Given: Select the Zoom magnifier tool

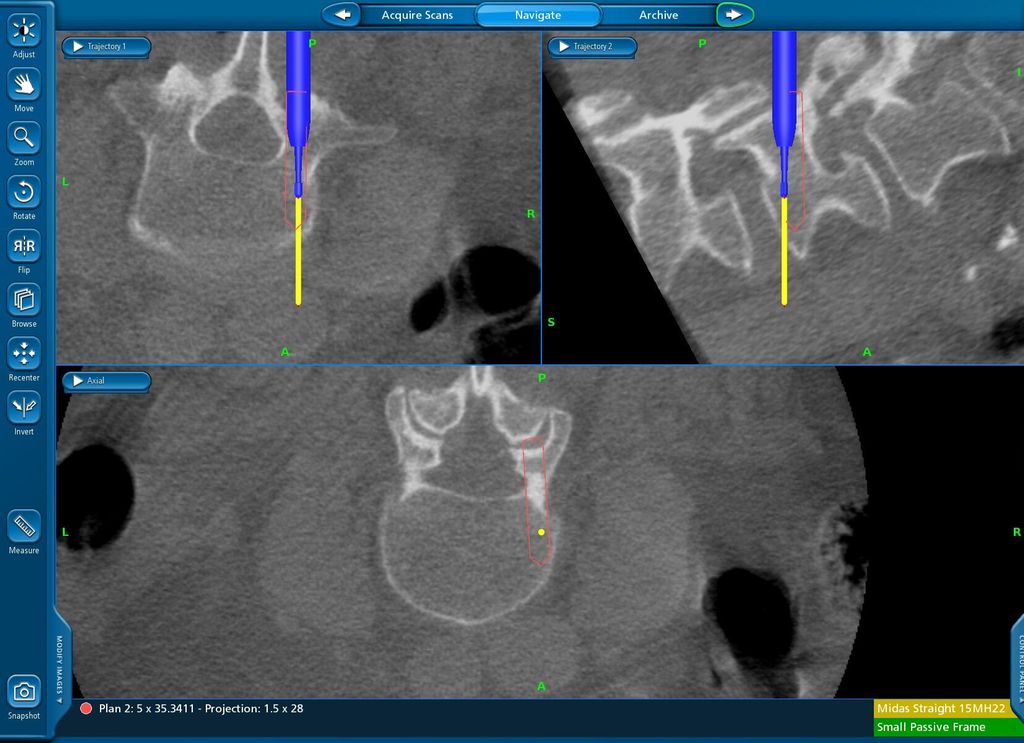Looking at the screenshot, I should pos(24,138).
